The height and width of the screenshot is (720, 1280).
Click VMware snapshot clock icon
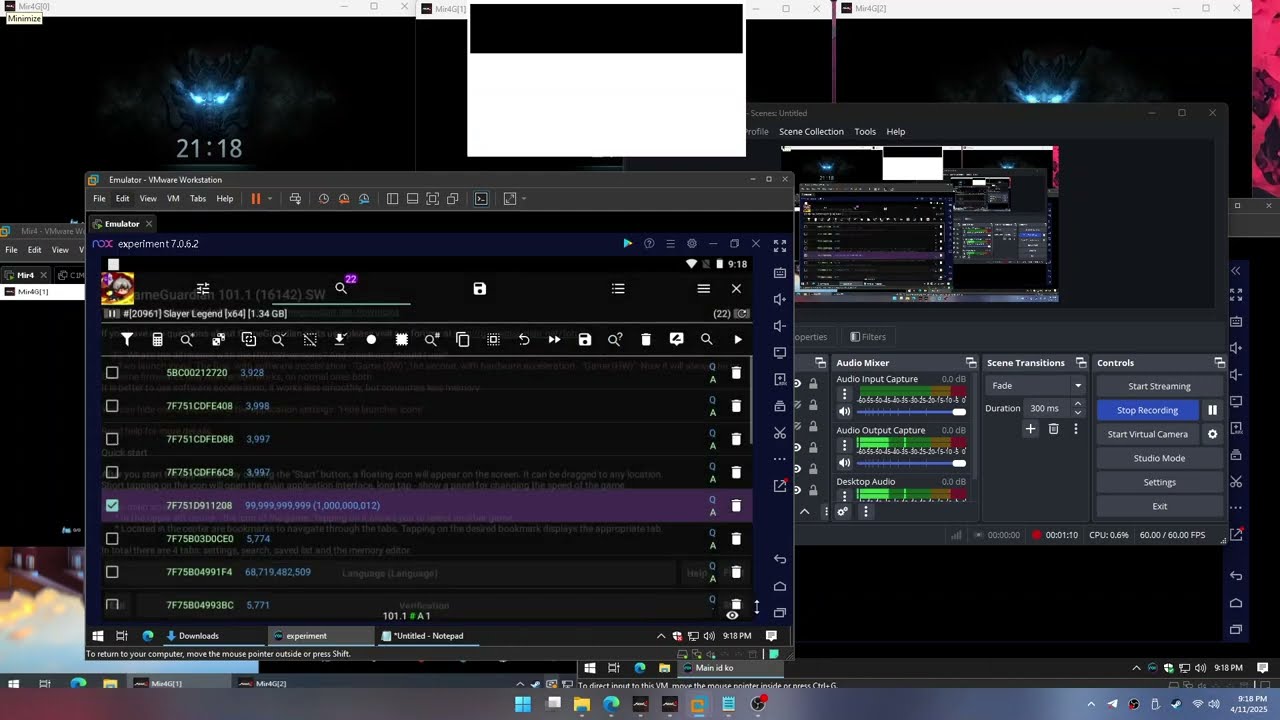324,198
